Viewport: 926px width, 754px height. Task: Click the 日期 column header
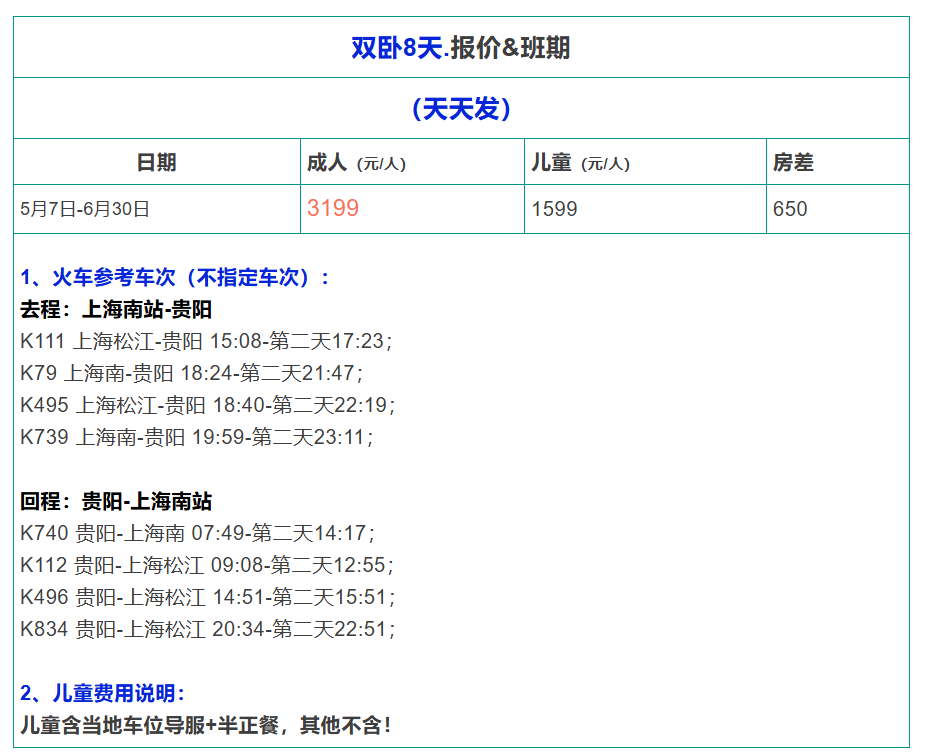(156, 162)
